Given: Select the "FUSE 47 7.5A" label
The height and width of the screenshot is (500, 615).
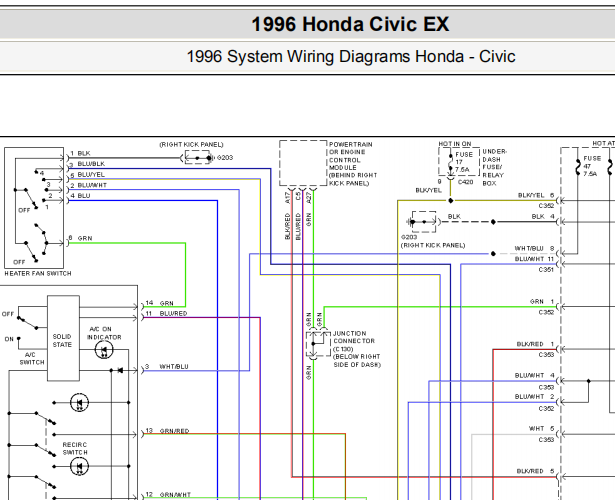Looking at the screenshot, I should click(x=592, y=166).
